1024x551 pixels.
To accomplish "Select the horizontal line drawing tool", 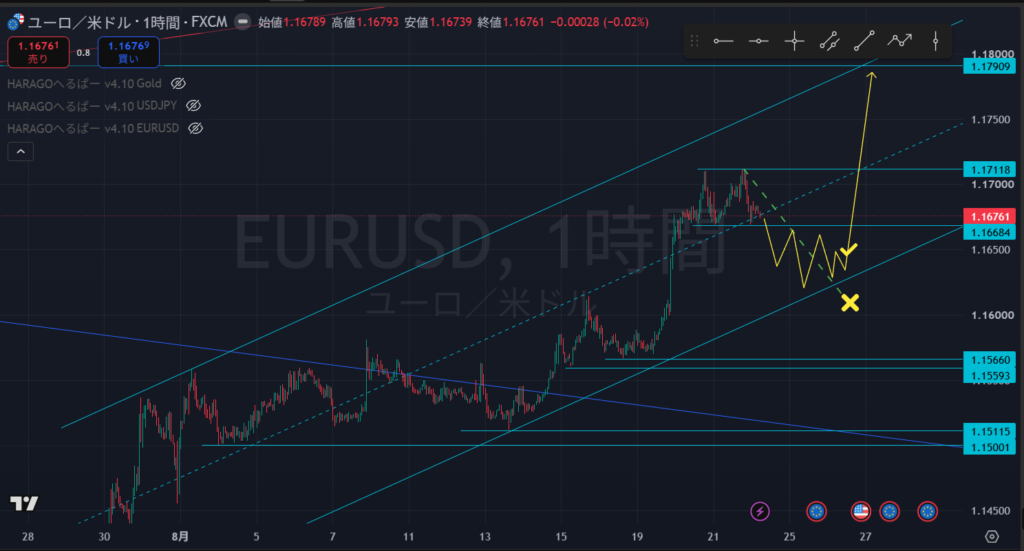I will click(x=758, y=41).
